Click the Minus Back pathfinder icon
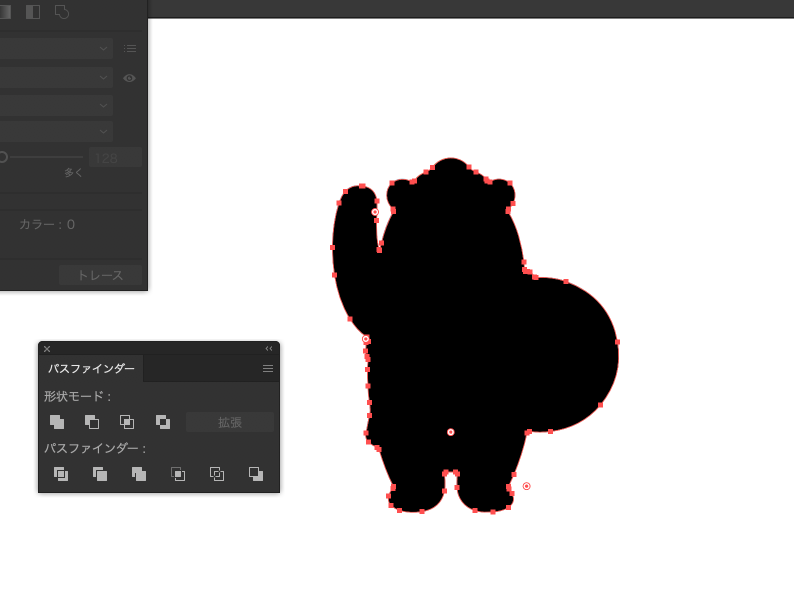 pos(256,474)
